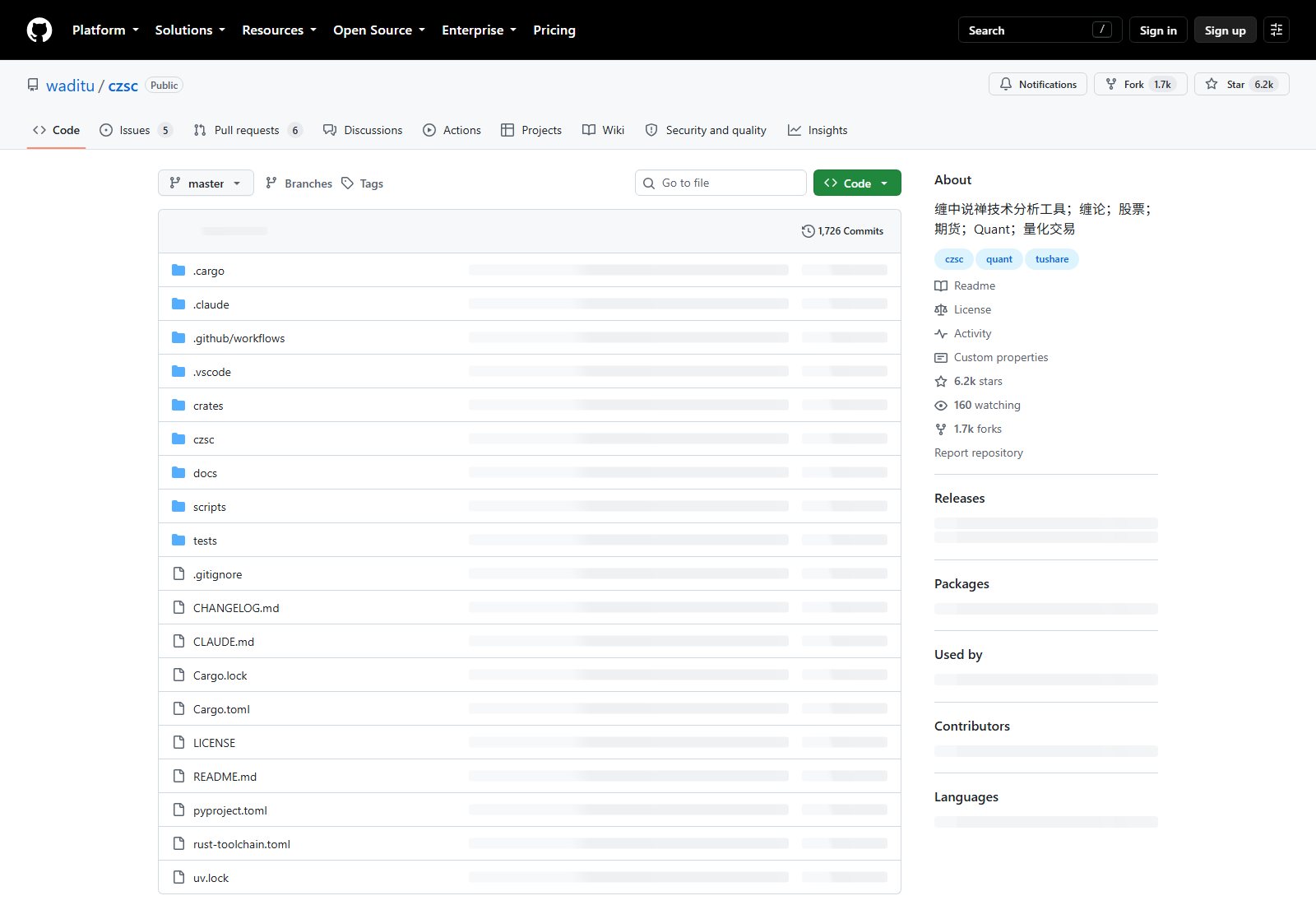Open the Insights tab

click(818, 130)
